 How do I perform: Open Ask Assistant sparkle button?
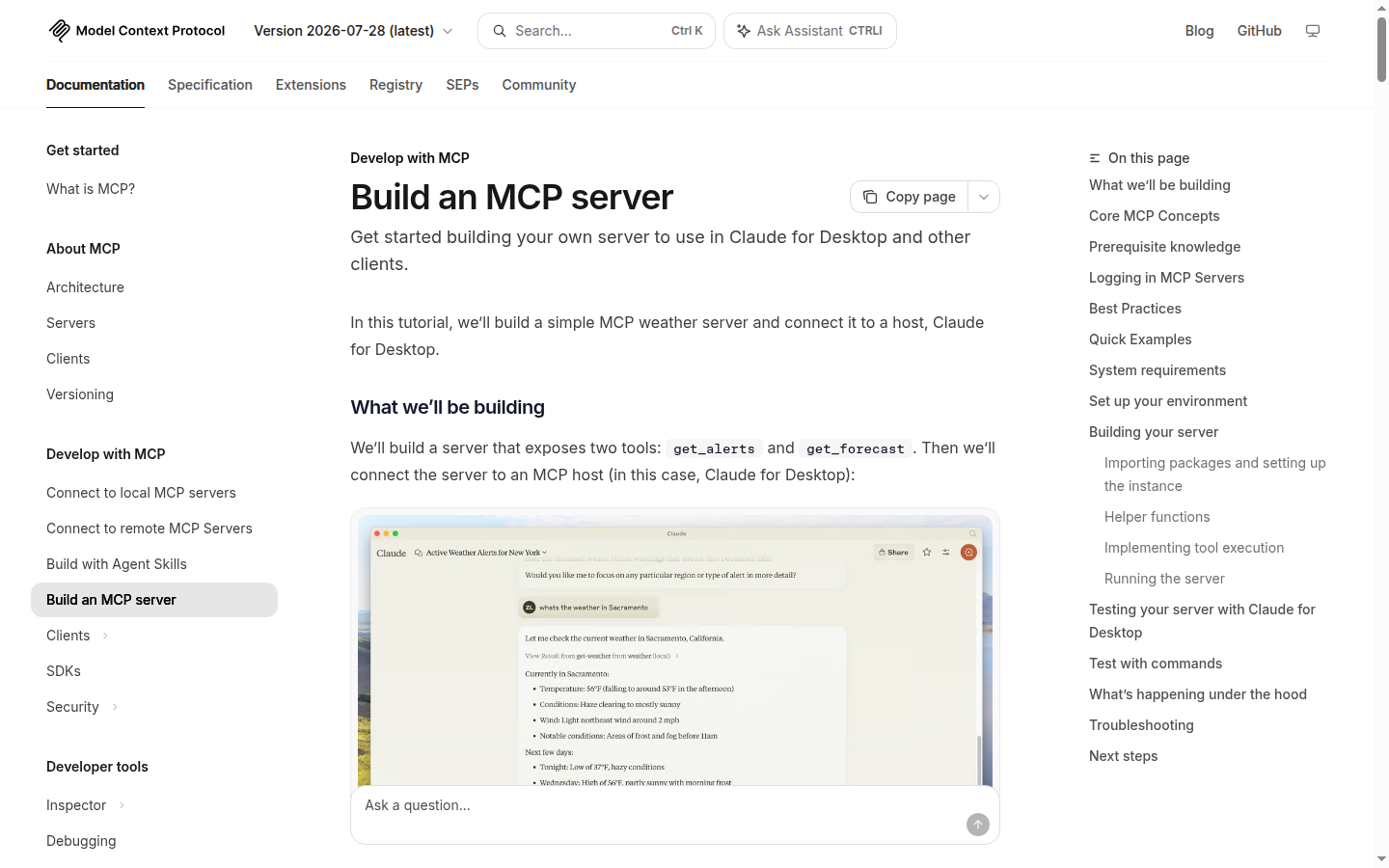click(x=809, y=31)
